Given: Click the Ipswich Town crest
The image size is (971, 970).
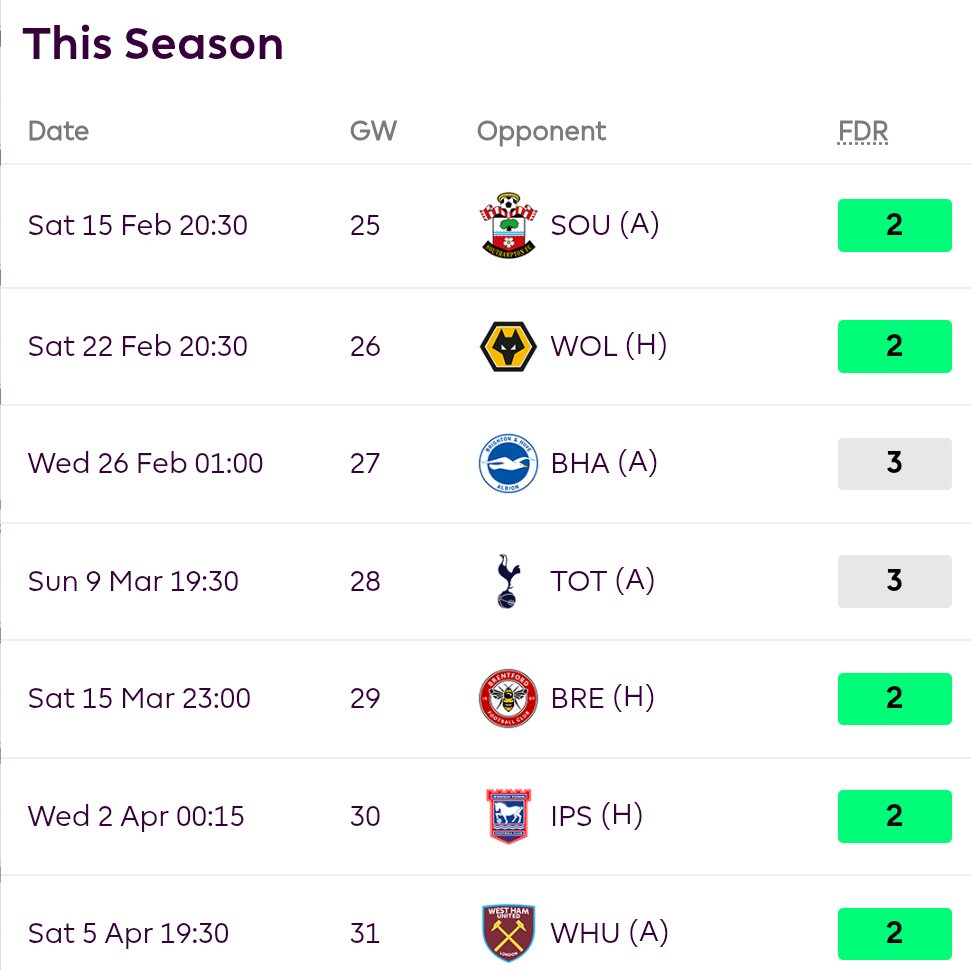Looking at the screenshot, I should click(508, 817).
